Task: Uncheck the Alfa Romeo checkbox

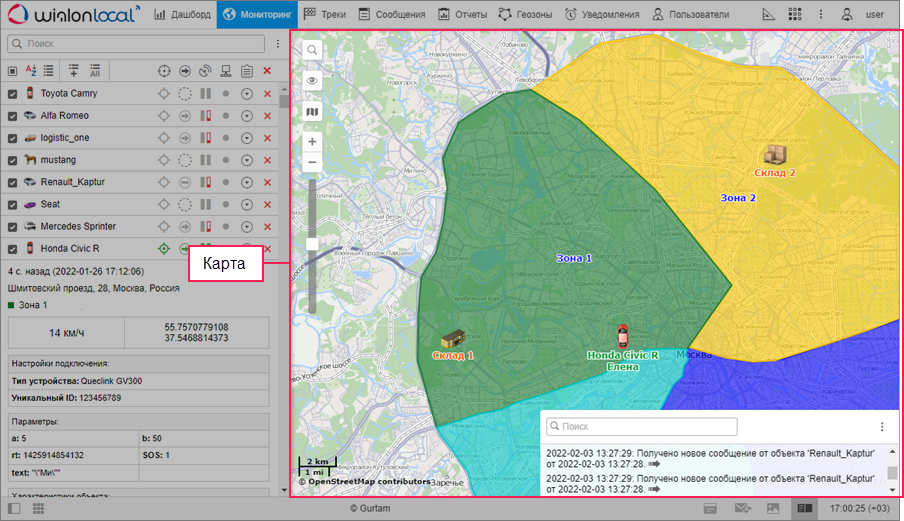Action: coord(12,116)
